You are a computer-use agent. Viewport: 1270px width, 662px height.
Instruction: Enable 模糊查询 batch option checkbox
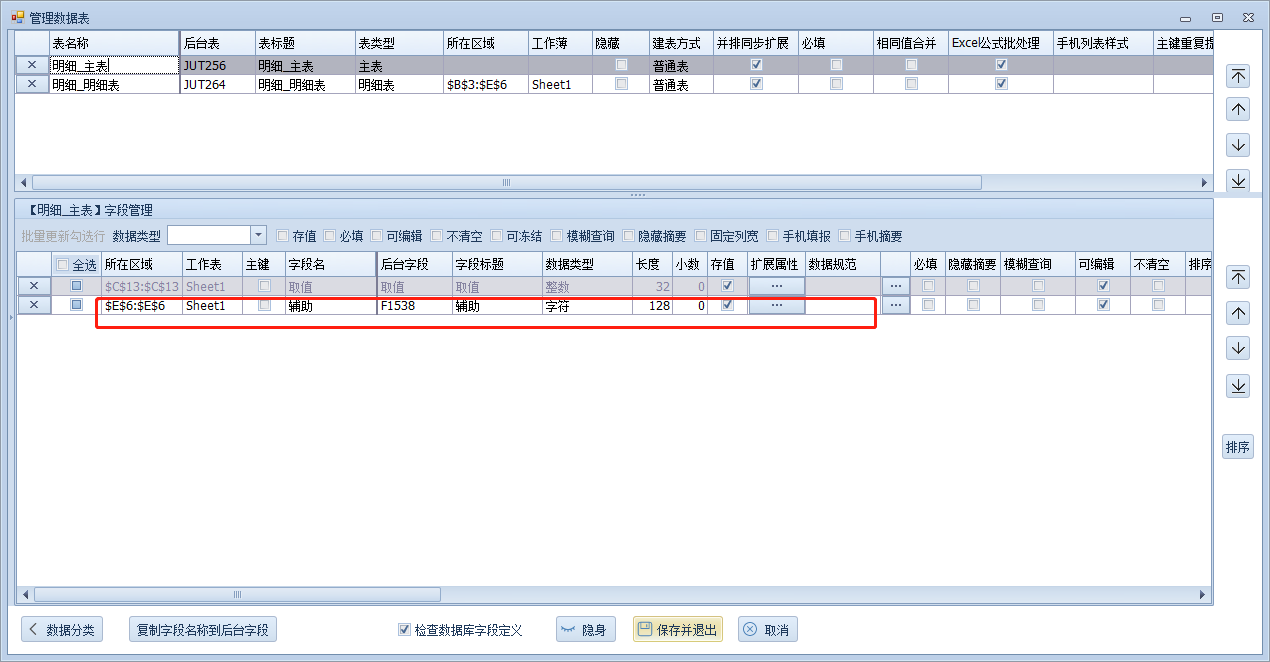[x=557, y=236]
